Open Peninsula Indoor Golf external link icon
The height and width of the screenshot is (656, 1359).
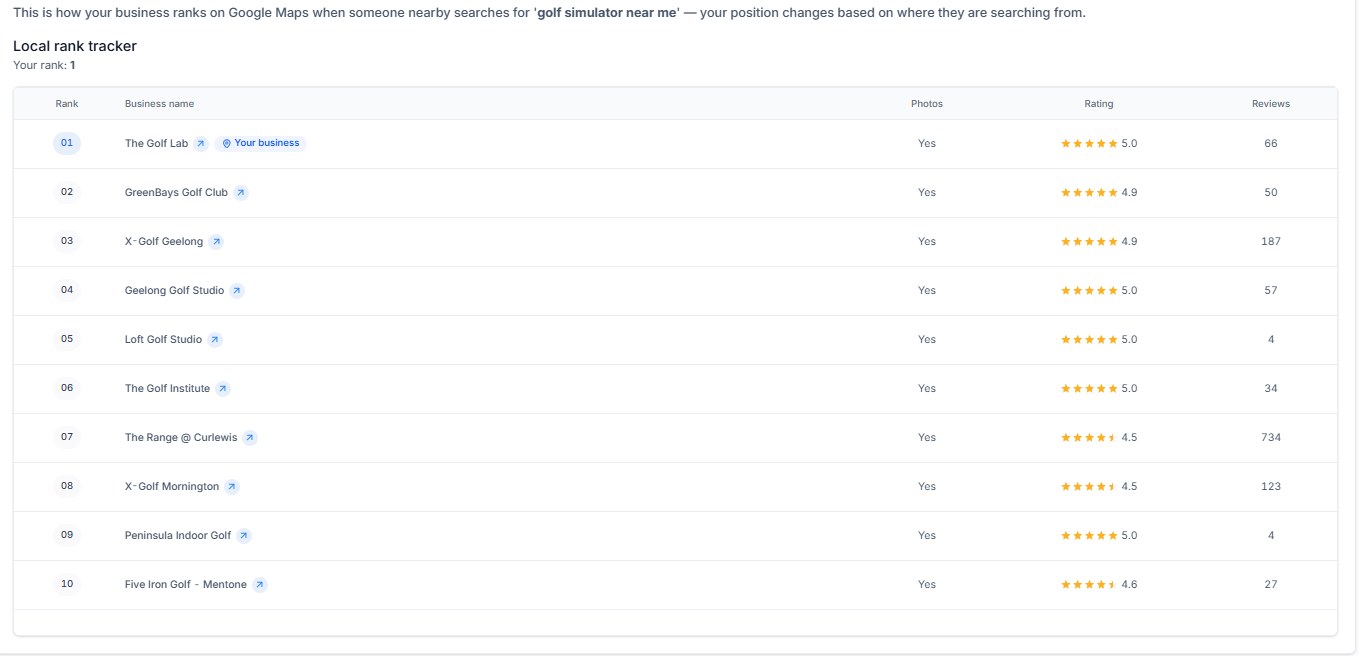click(244, 535)
